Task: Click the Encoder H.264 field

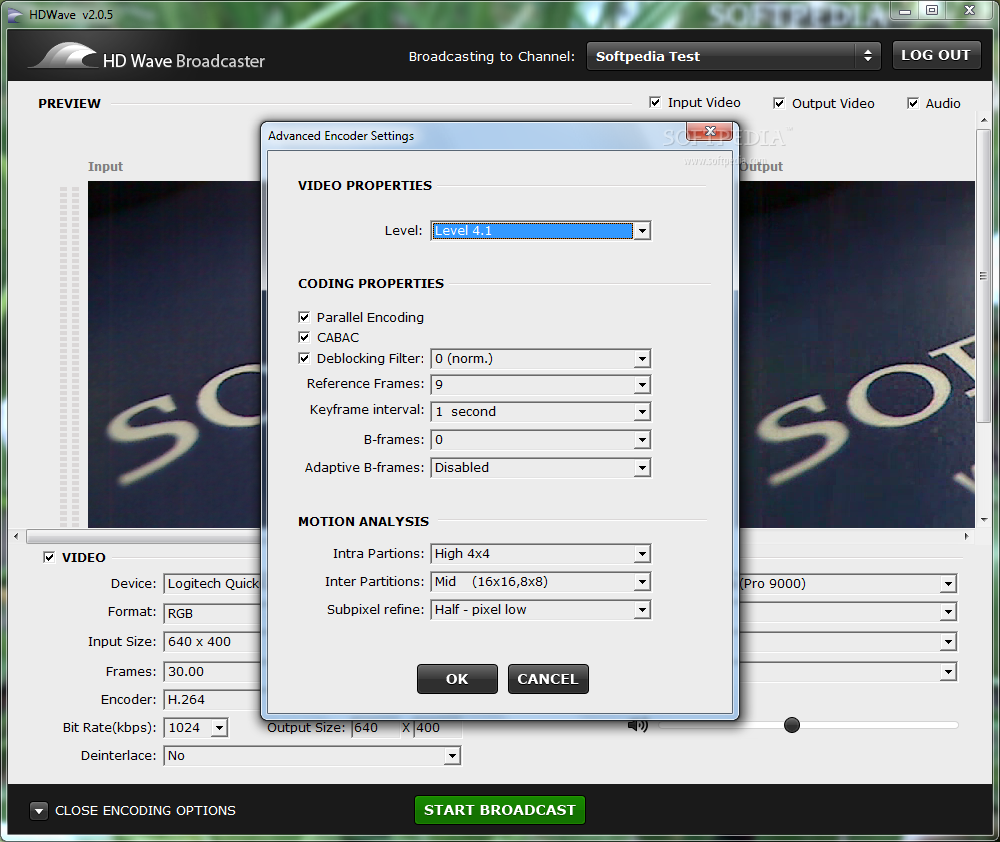Action: coord(212,700)
